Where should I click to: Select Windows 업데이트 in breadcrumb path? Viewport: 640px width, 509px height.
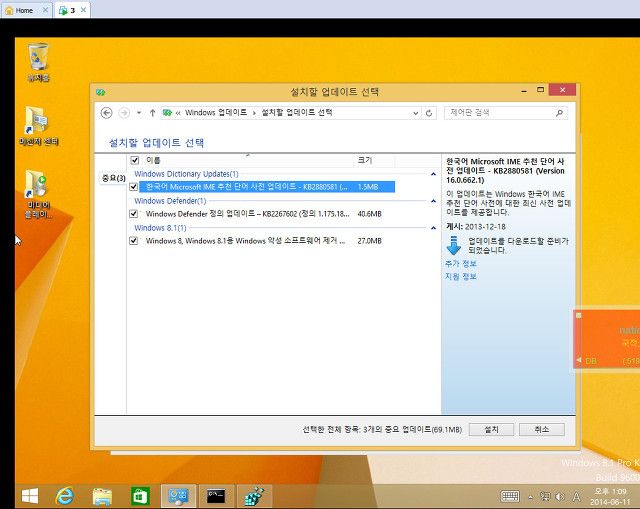click(x=216, y=113)
